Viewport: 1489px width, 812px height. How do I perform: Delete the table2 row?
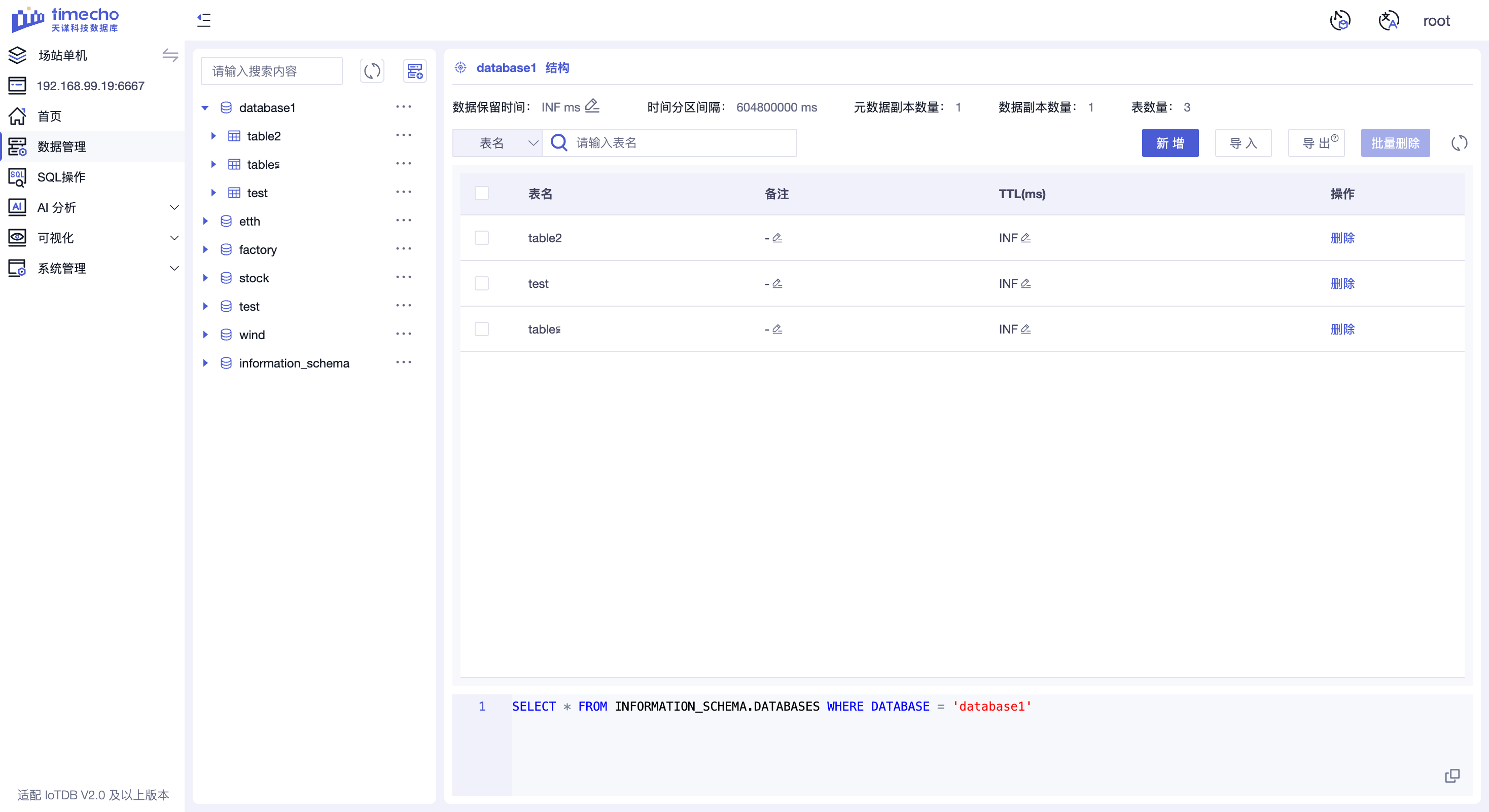pyautogui.click(x=1342, y=238)
